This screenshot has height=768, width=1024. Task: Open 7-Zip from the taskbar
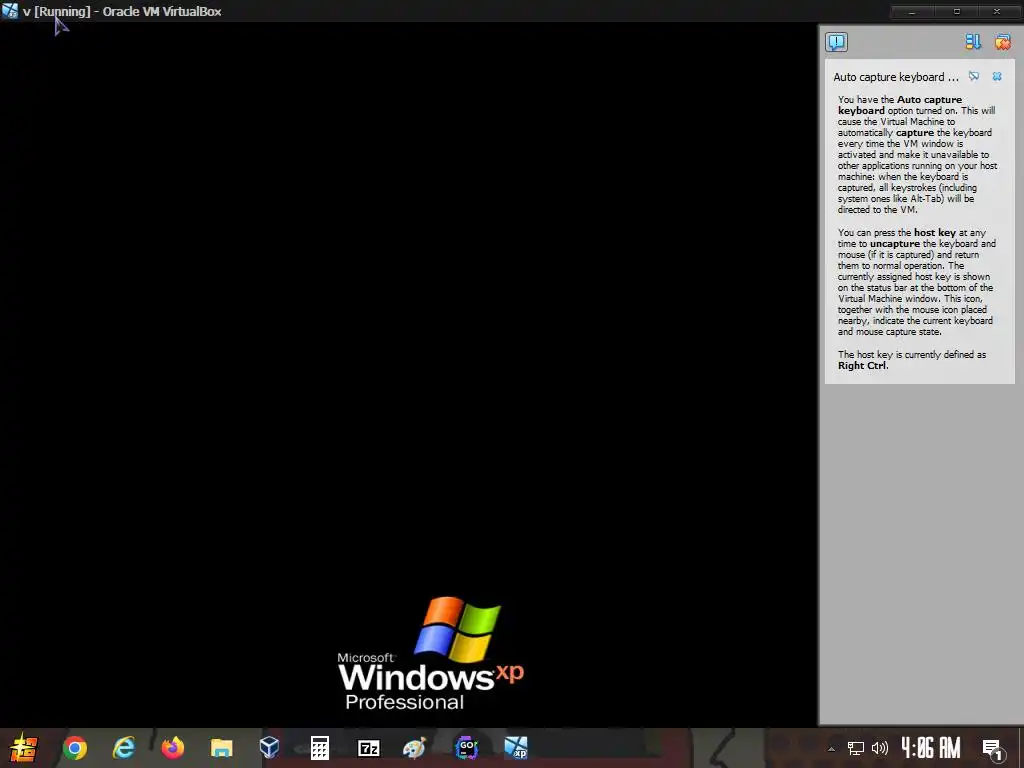(x=368, y=748)
